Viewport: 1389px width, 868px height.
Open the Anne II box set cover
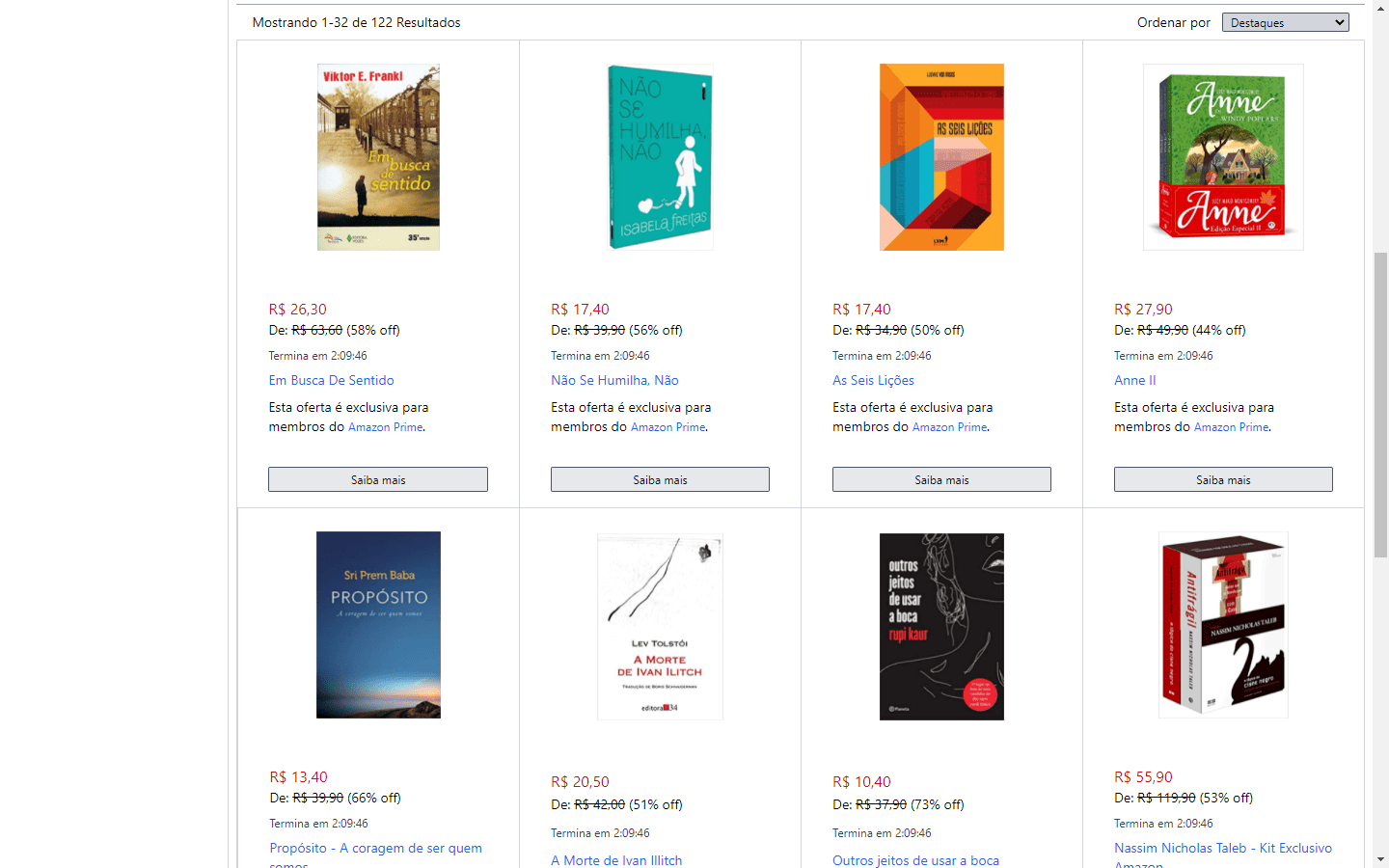pyautogui.click(x=1223, y=157)
